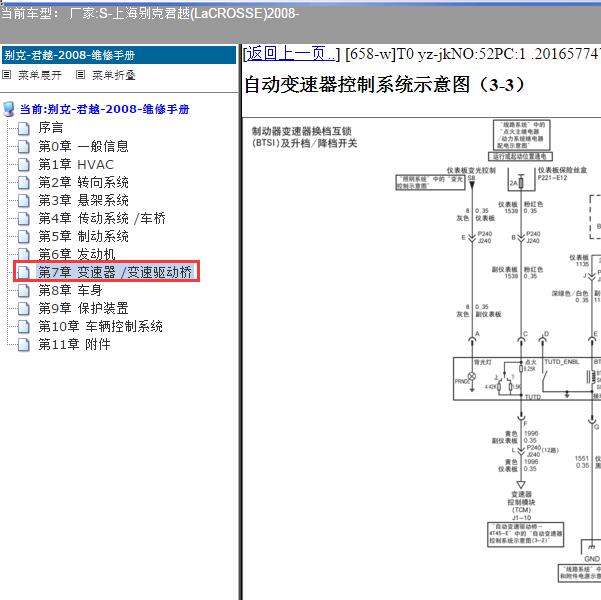Screen dimensions: 601x600
Task: Click the 制动器变速器换档互锁 diagram caption
Action: click(x=304, y=137)
